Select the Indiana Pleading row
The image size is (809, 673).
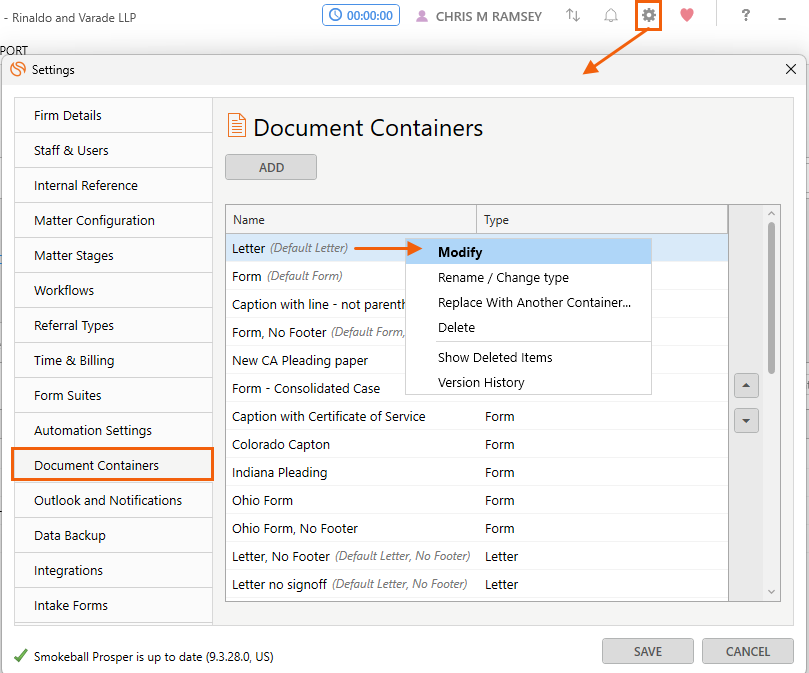pos(477,472)
